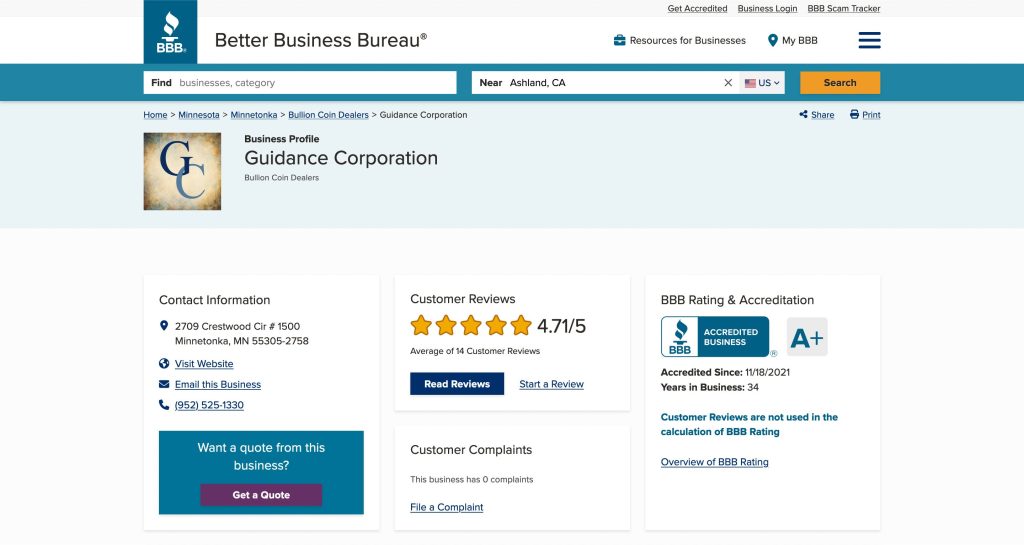The width and height of the screenshot is (1024, 545).
Task: Click the Find businesses search field
Action: [x=310, y=83]
